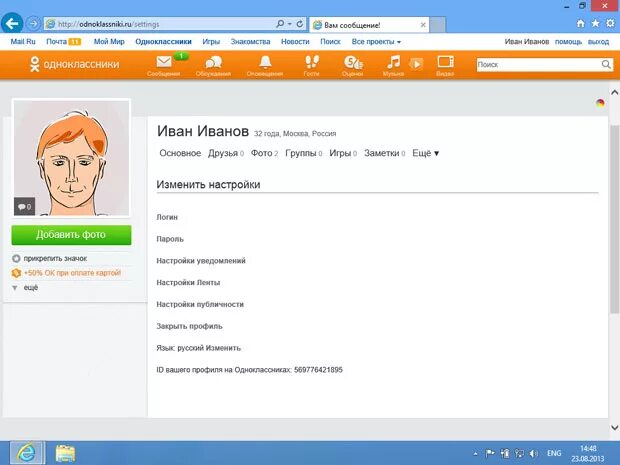Open the Guests footprints icon

pos(312,62)
